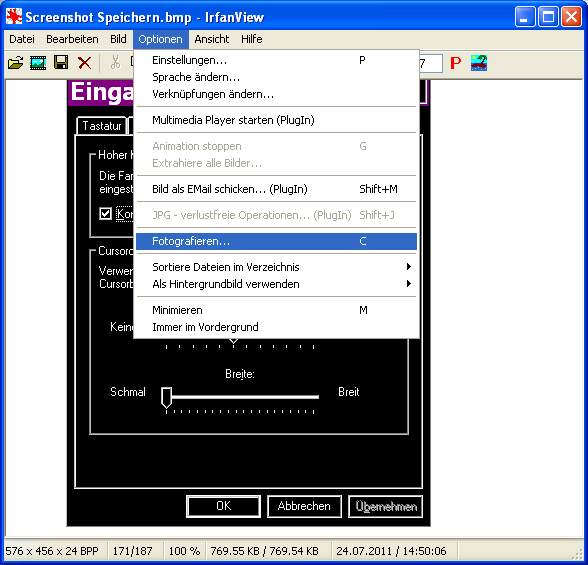The image size is (588, 565).
Task: Open file with the folder toolbar icon
Action: (15, 63)
